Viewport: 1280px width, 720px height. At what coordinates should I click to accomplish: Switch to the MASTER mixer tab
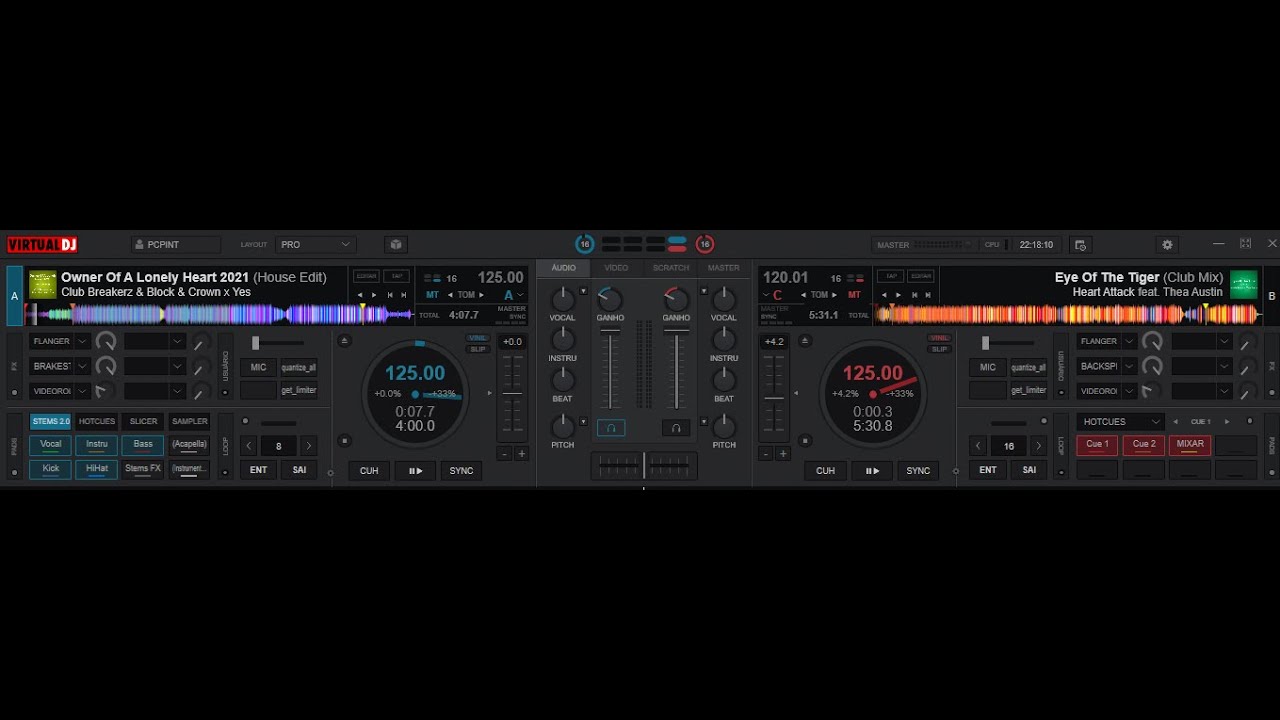point(723,268)
